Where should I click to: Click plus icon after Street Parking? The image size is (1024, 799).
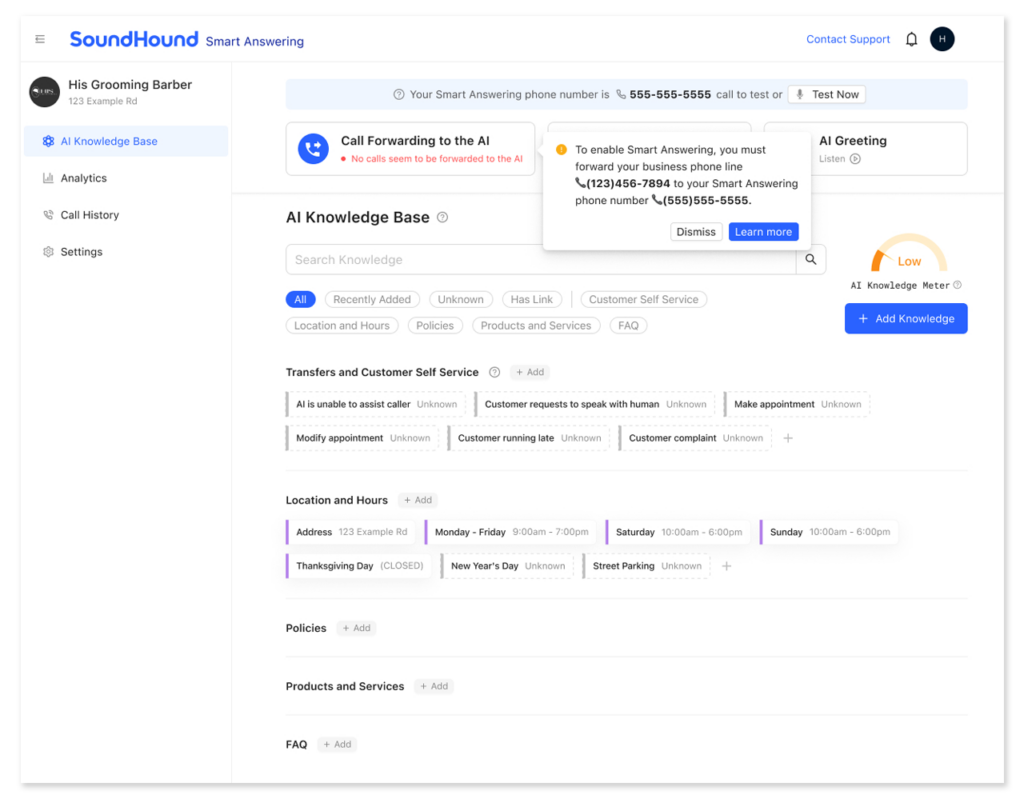pyautogui.click(x=726, y=566)
